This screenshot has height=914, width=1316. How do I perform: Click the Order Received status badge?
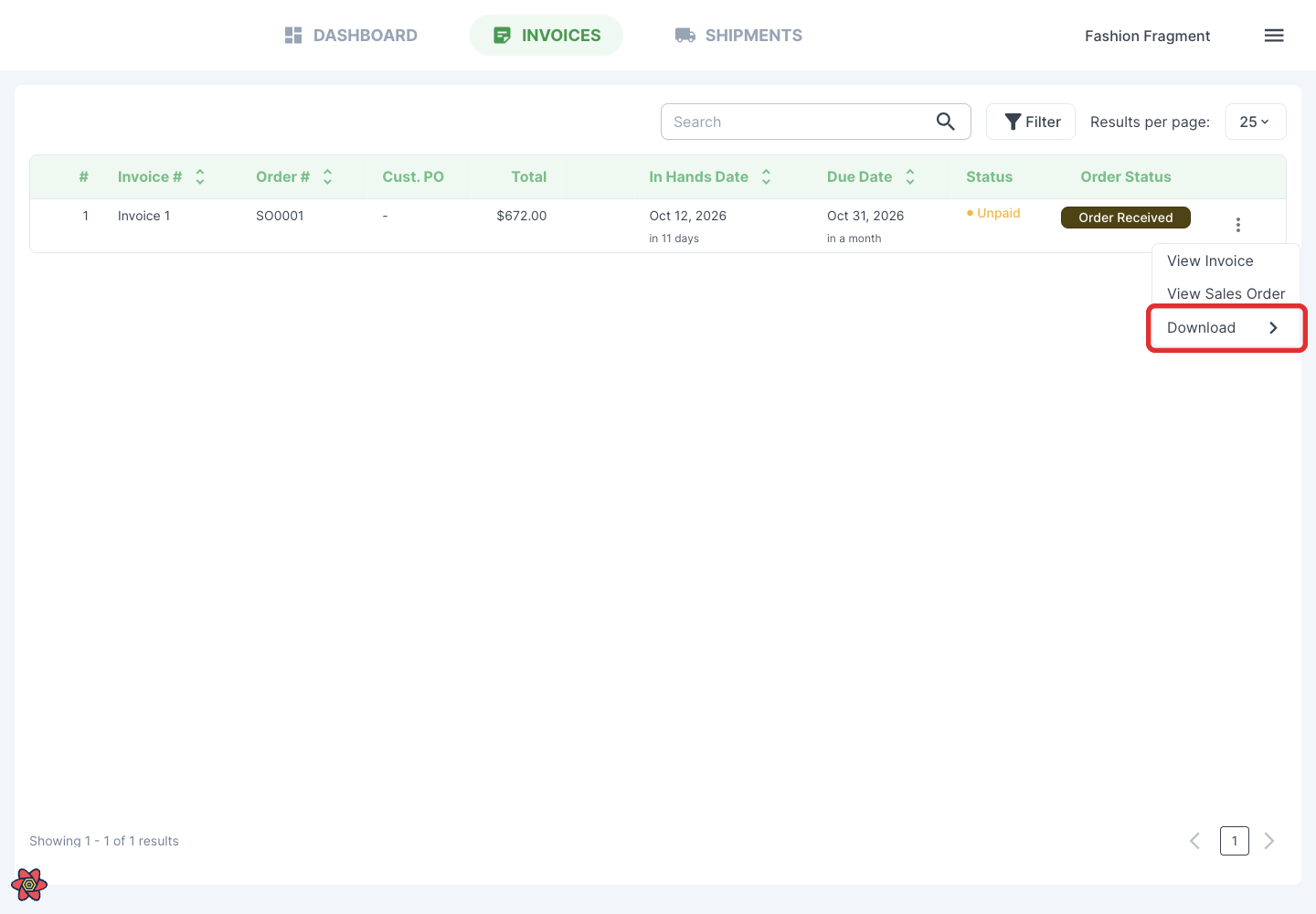tap(1126, 218)
